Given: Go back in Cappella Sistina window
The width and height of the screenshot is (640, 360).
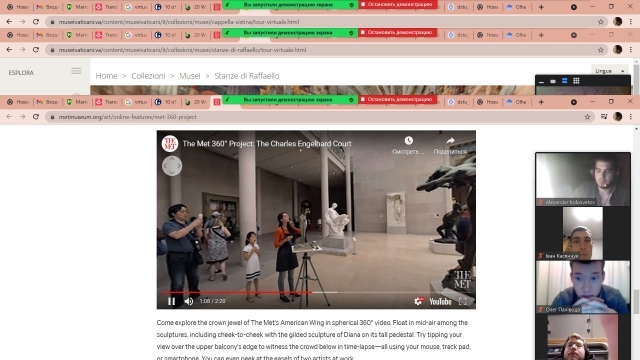Looking at the screenshot, I should (x=9, y=22).
